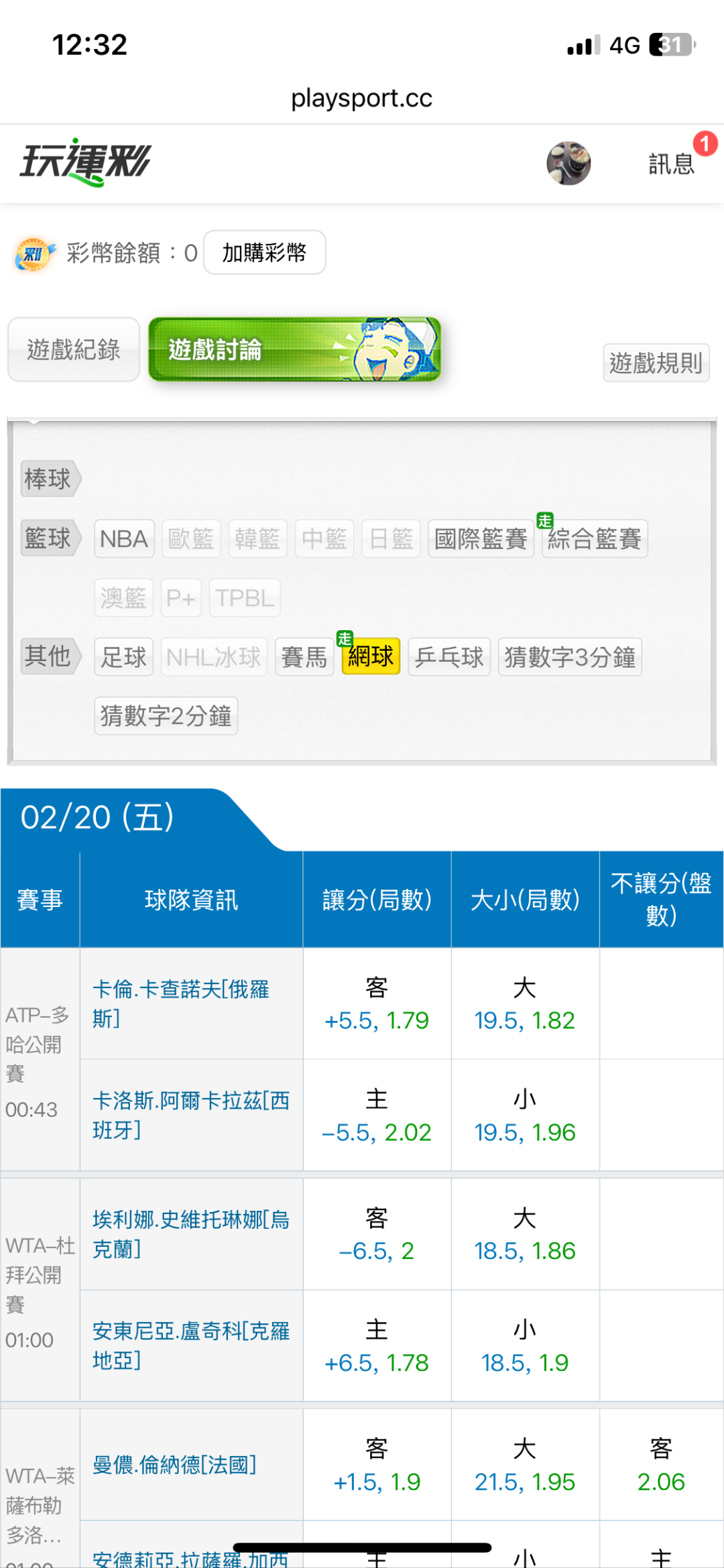
Task: Open 訊息 messages with notification badge
Action: [672, 163]
